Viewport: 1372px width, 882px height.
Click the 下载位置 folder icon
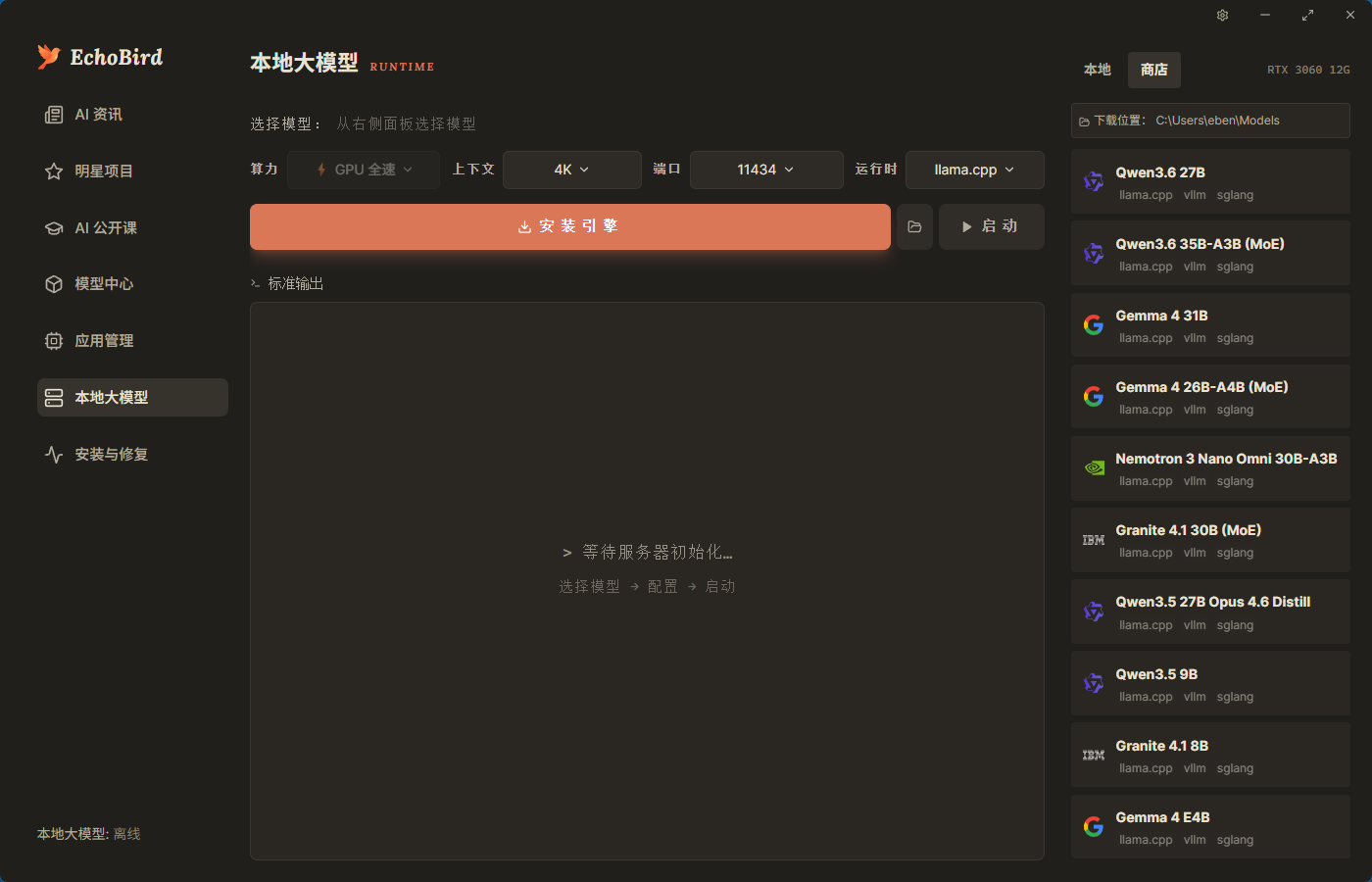(x=1084, y=122)
